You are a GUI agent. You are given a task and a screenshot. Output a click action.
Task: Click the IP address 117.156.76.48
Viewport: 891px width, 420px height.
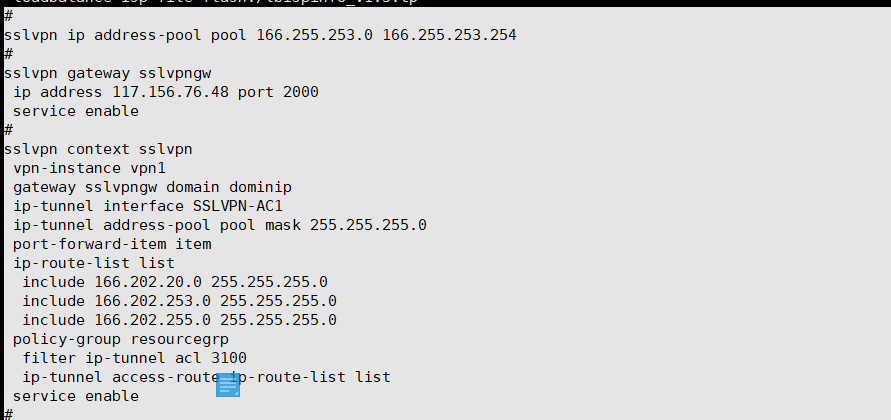tap(171, 92)
